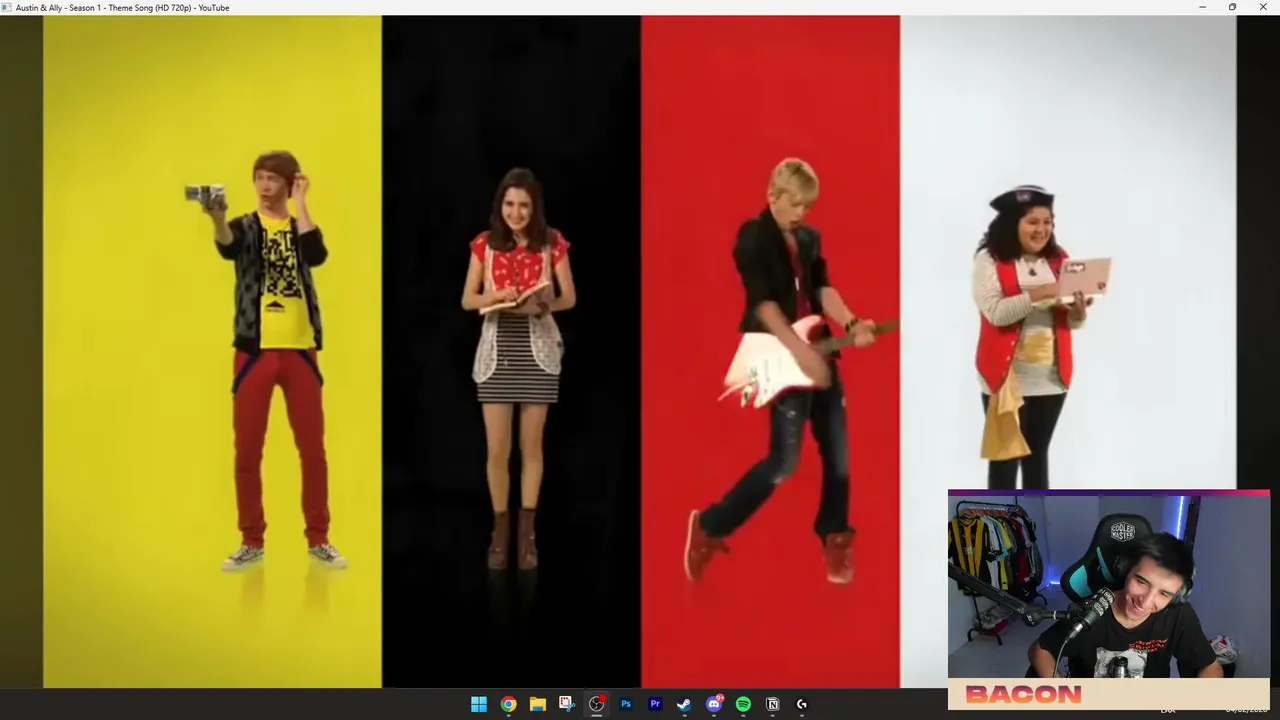1280x720 pixels.
Task: Open File Explorer from the taskbar
Action: coord(537,704)
